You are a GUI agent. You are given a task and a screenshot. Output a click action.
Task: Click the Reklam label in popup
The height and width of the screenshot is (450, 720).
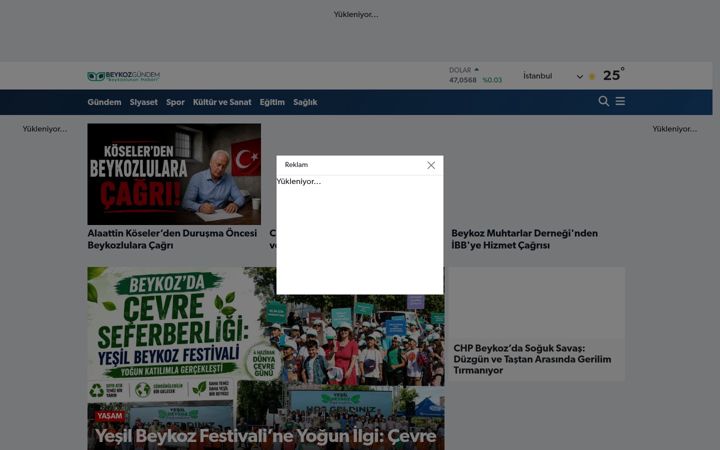click(296, 165)
